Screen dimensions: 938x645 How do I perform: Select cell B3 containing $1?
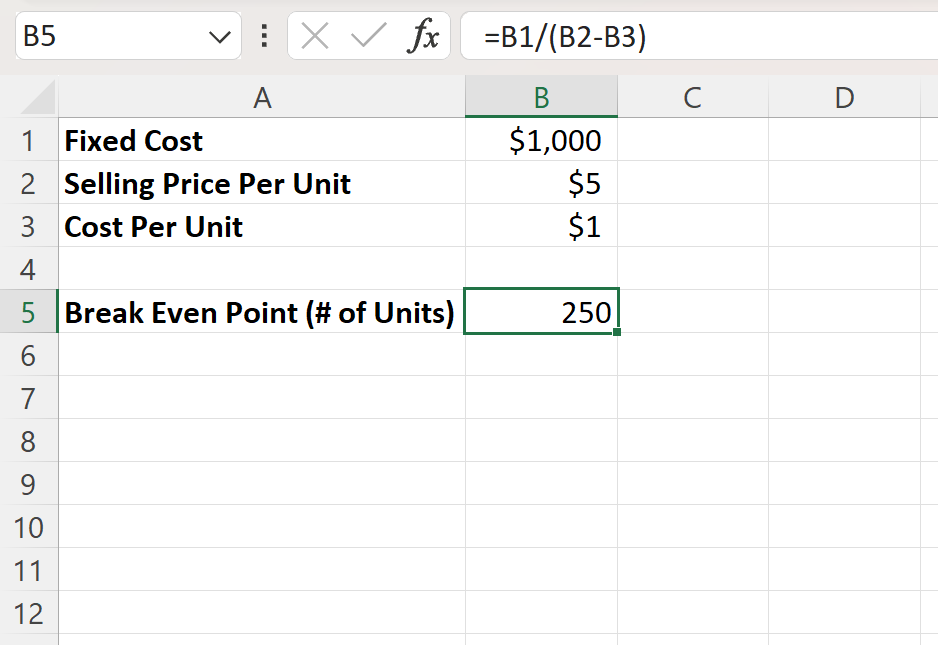tap(541, 226)
